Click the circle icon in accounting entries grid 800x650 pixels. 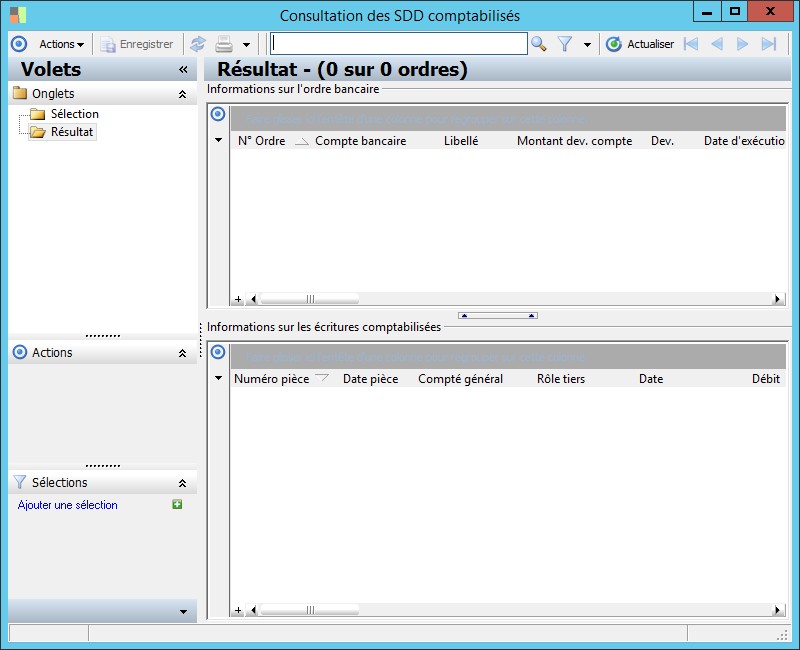coord(218,352)
